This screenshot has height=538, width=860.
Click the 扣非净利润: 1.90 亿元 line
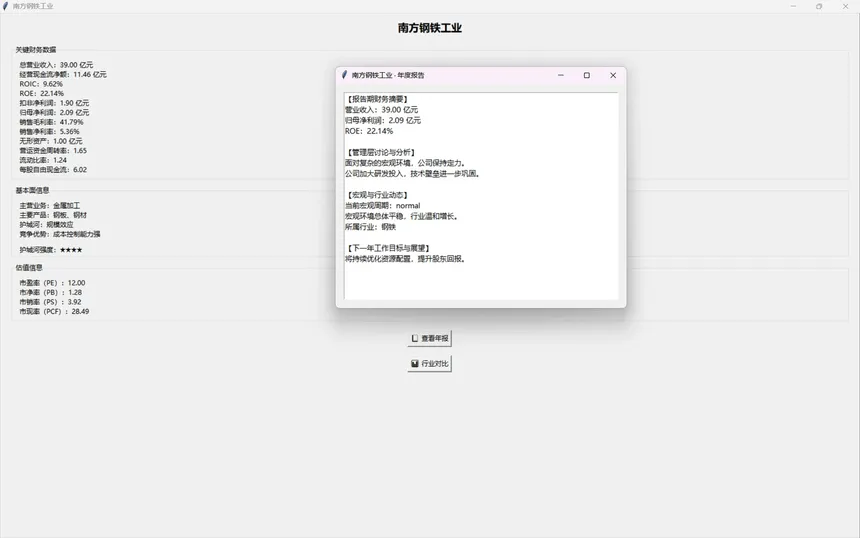click(54, 103)
